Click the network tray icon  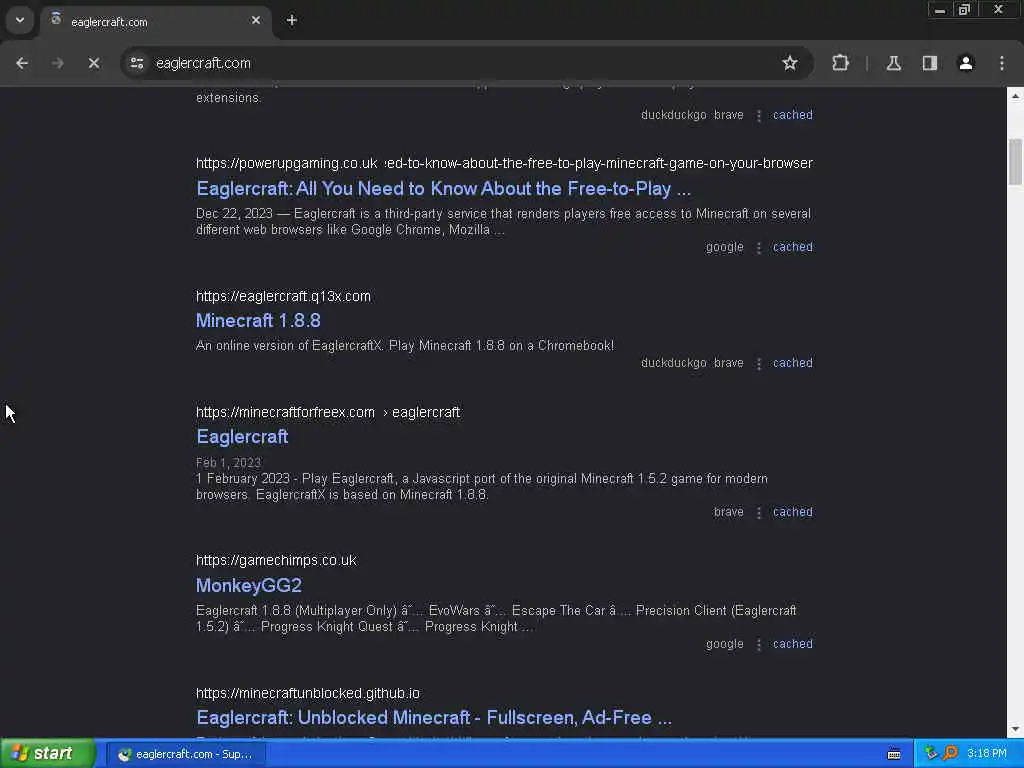(x=932, y=754)
